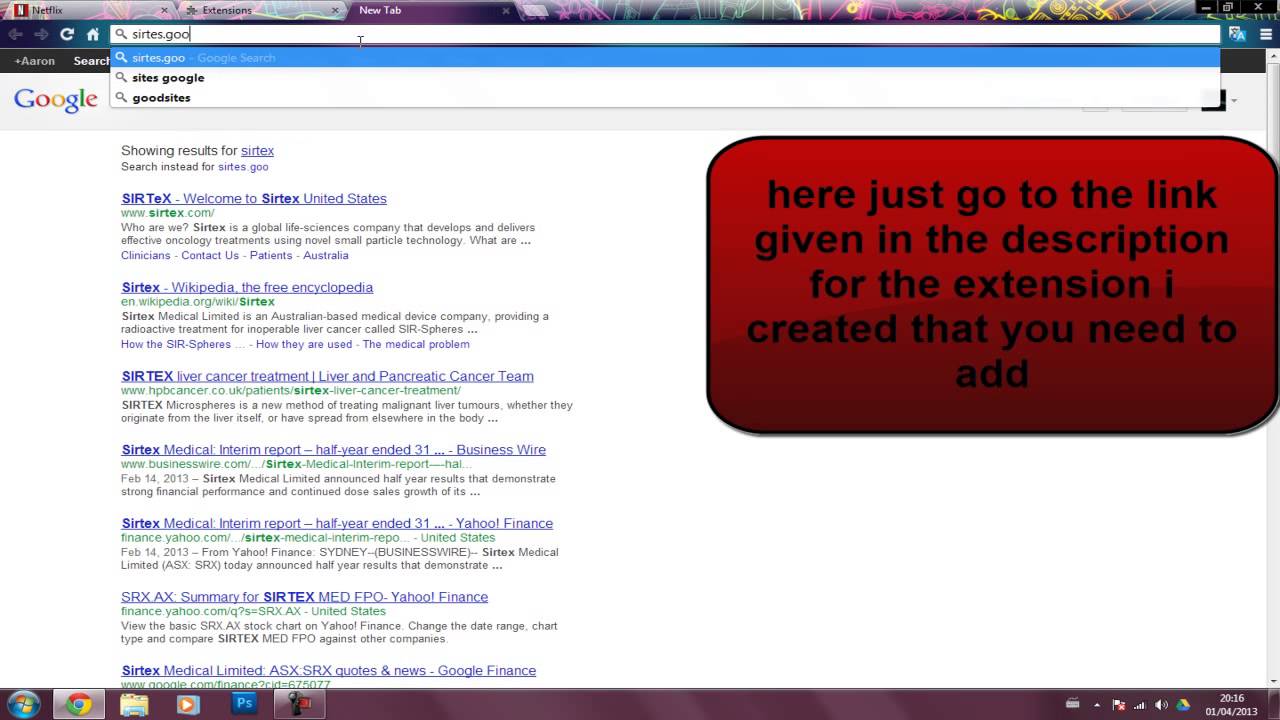The image size is (1280, 720).
Task: Show hidden system tray icons
Action: coord(1097,705)
